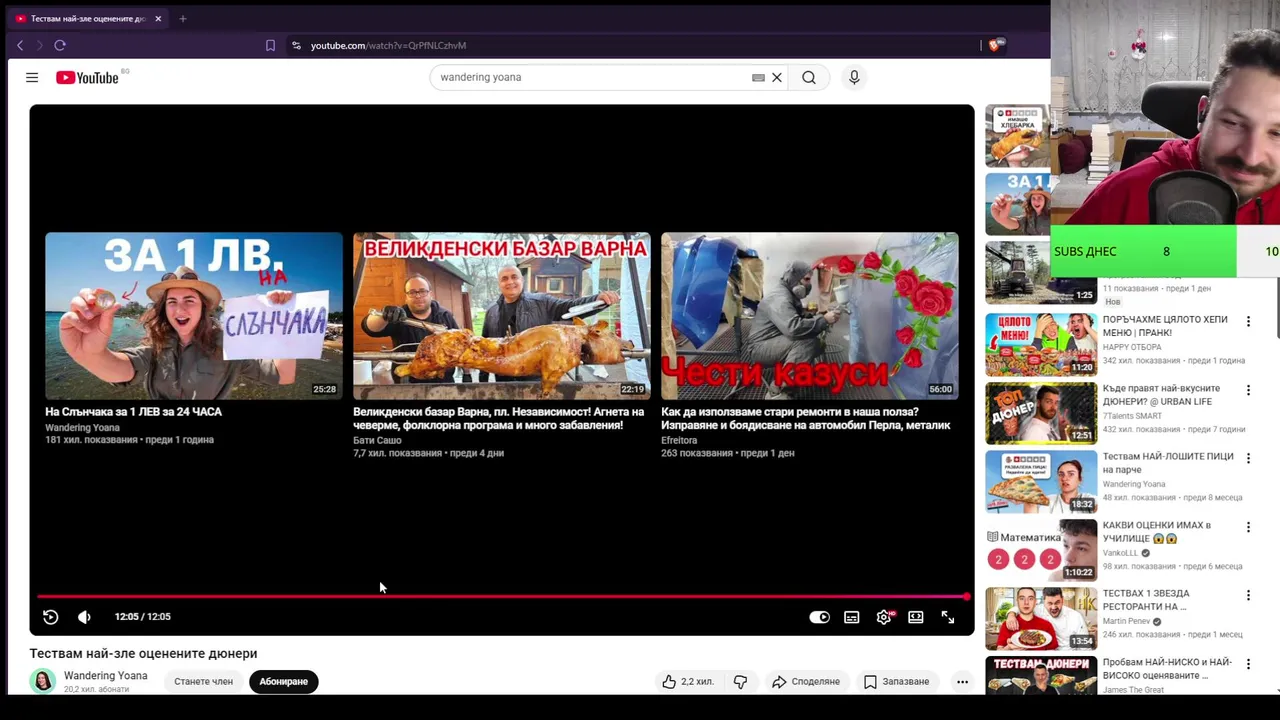Replay the finished video
This screenshot has width=1280, height=720.
(x=50, y=617)
